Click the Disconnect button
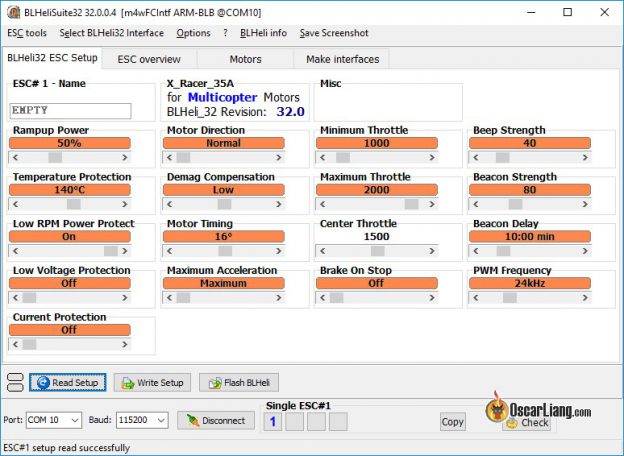Viewport: 624px width, 456px height. click(216, 420)
